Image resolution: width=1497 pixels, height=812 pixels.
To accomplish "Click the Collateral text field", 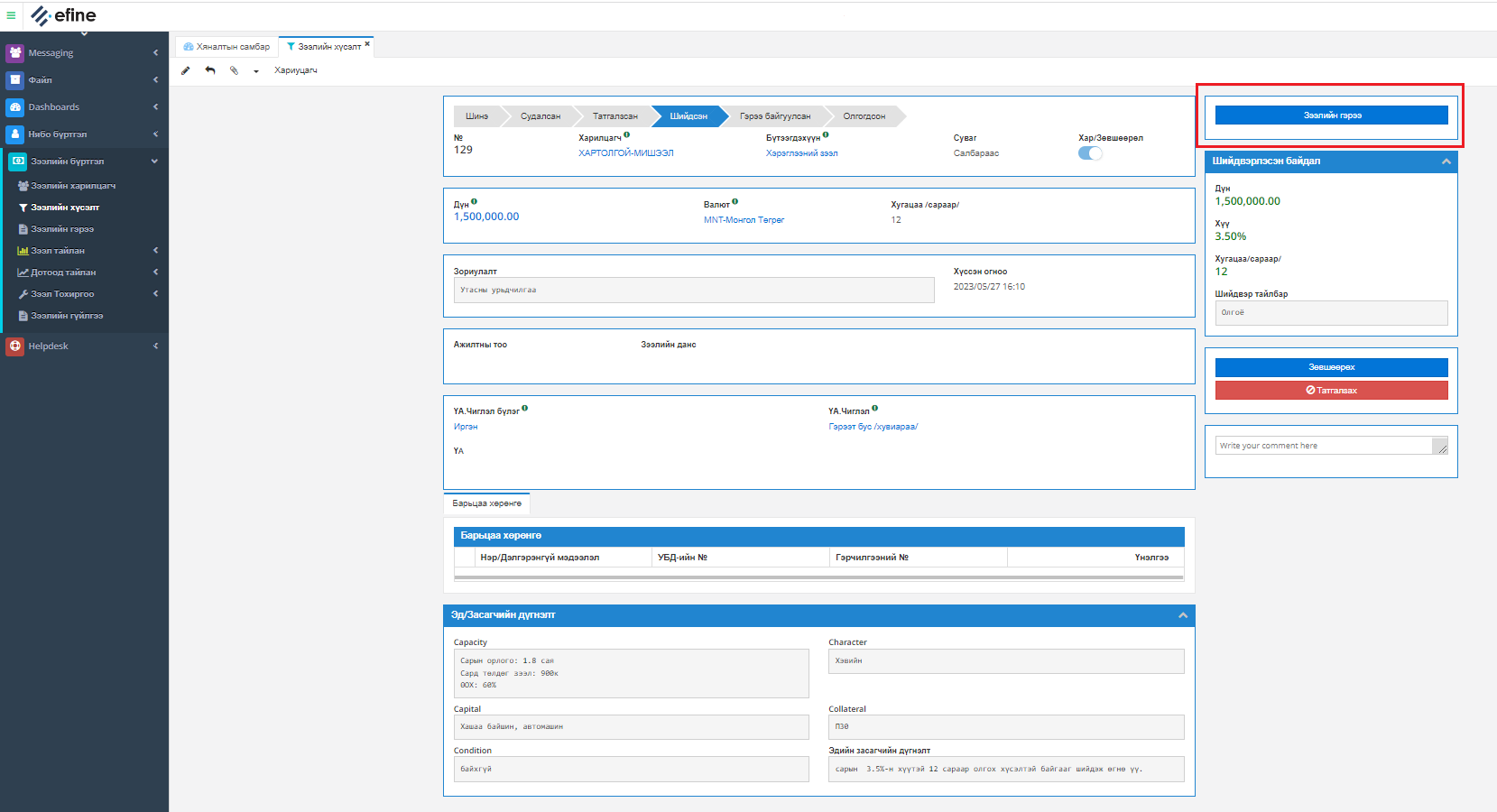I will click(1006, 727).
